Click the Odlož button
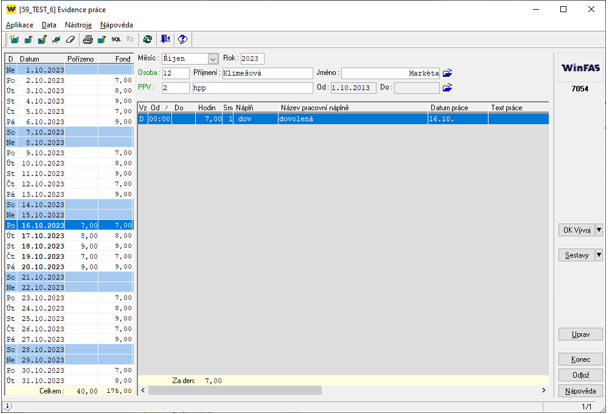 [x=580, y=375]
